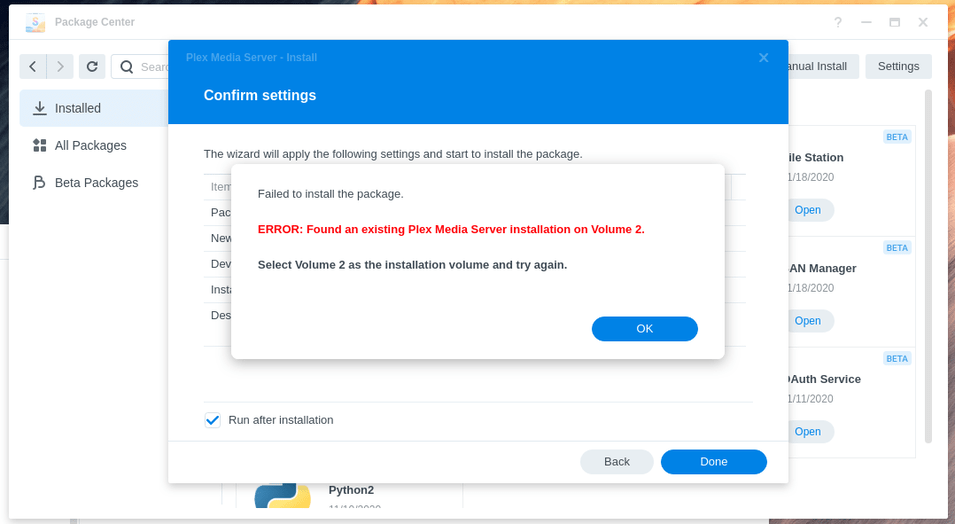Image resolution: width=955 pixels, height=524 pixels.
Task: Click the back navigation arrow
Action: [33, 67]
